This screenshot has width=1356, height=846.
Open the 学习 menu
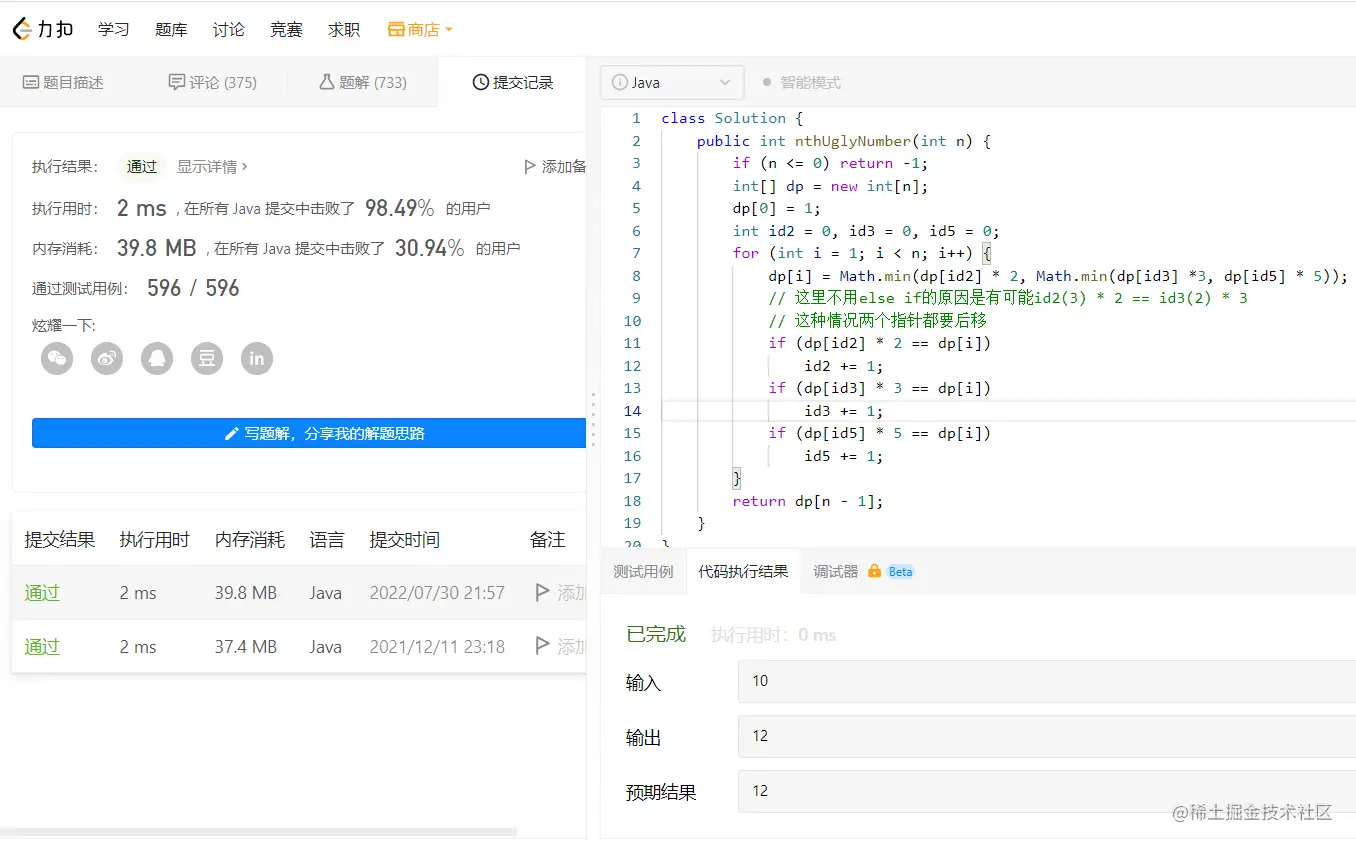pos(114,30)
